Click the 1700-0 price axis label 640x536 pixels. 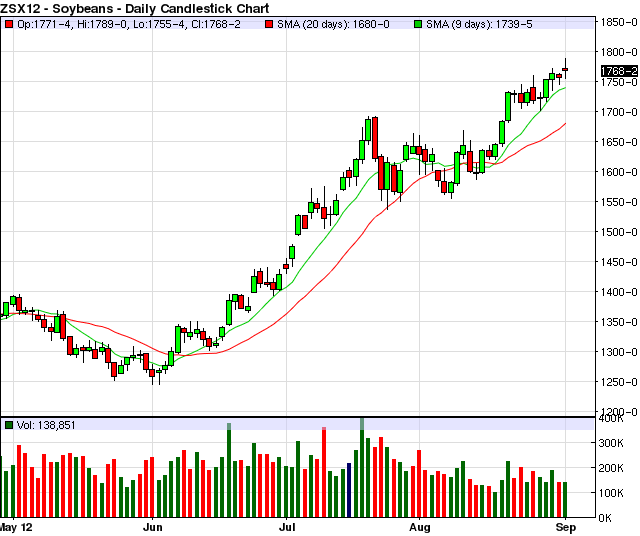click(x=618, y=112)
